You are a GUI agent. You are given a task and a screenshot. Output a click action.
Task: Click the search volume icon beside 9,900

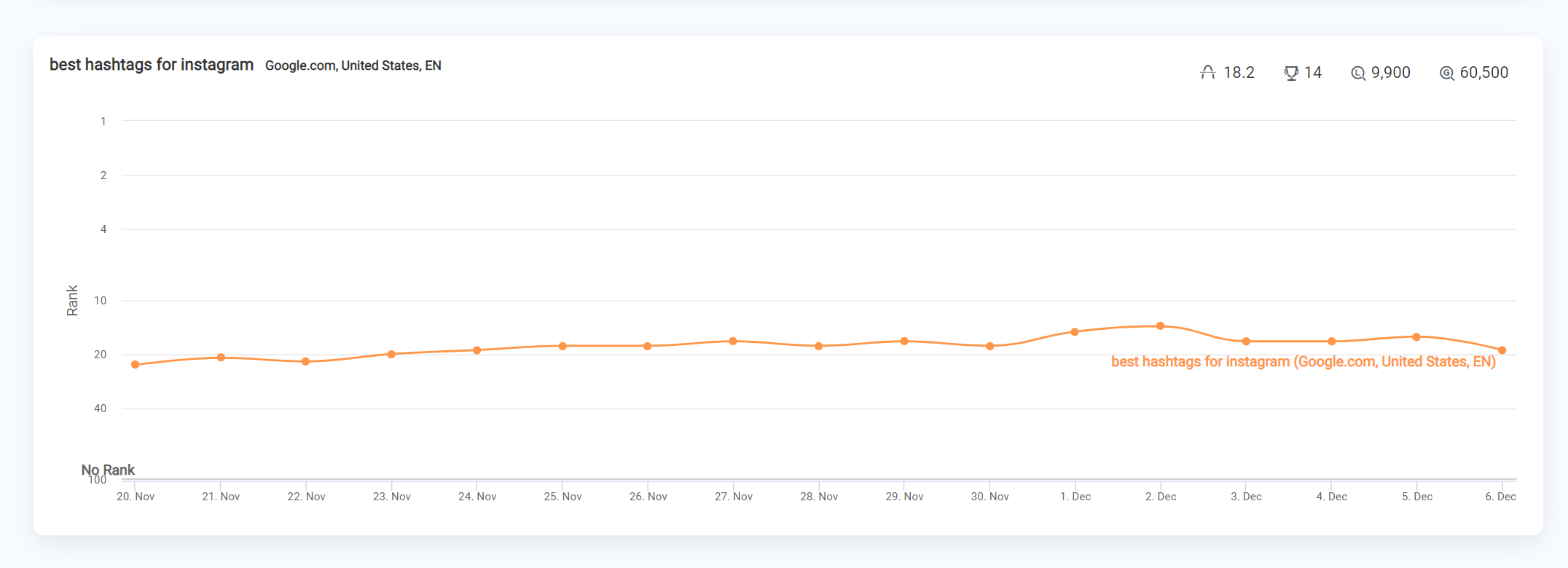coord(1358,73)
